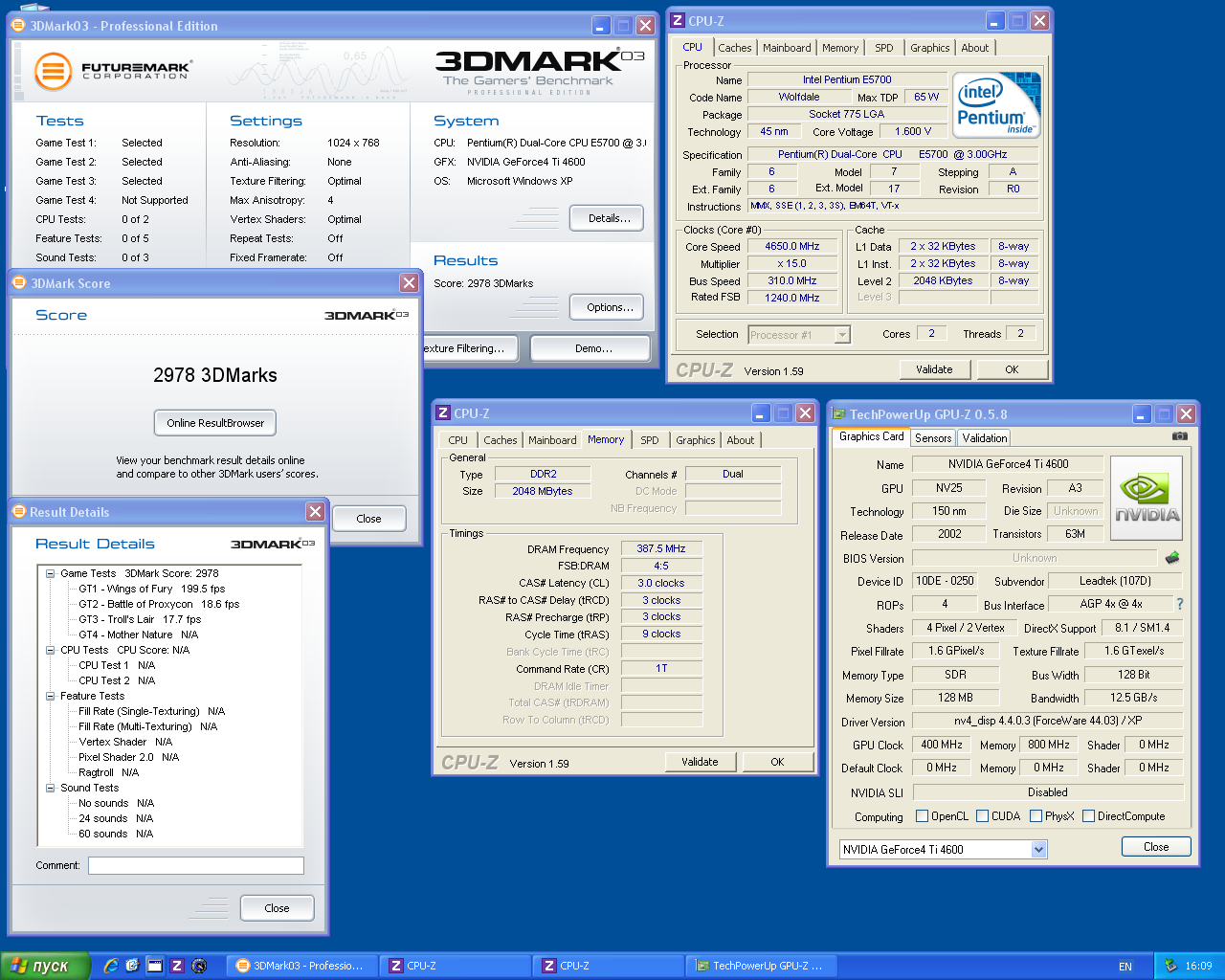
Task: Click the Futuremark orange logo in 3DMark03
Action: 54,72
